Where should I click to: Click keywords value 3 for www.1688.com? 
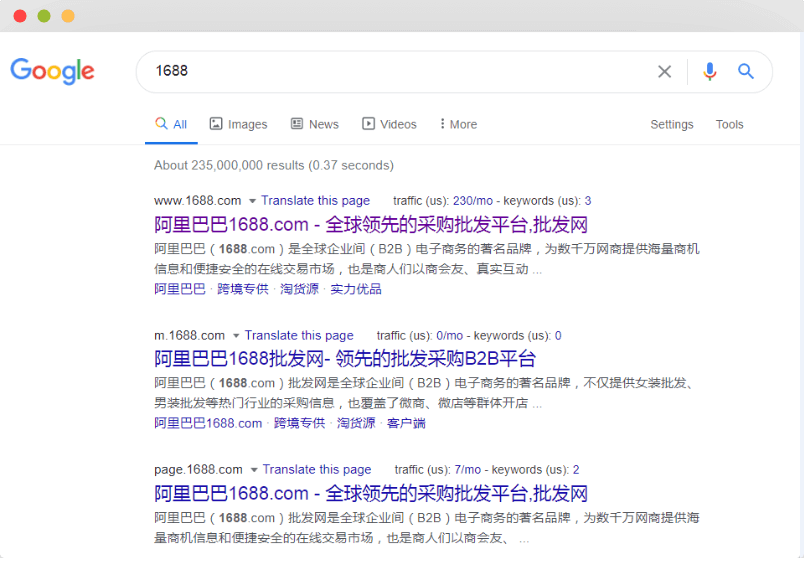coord(588,200)
